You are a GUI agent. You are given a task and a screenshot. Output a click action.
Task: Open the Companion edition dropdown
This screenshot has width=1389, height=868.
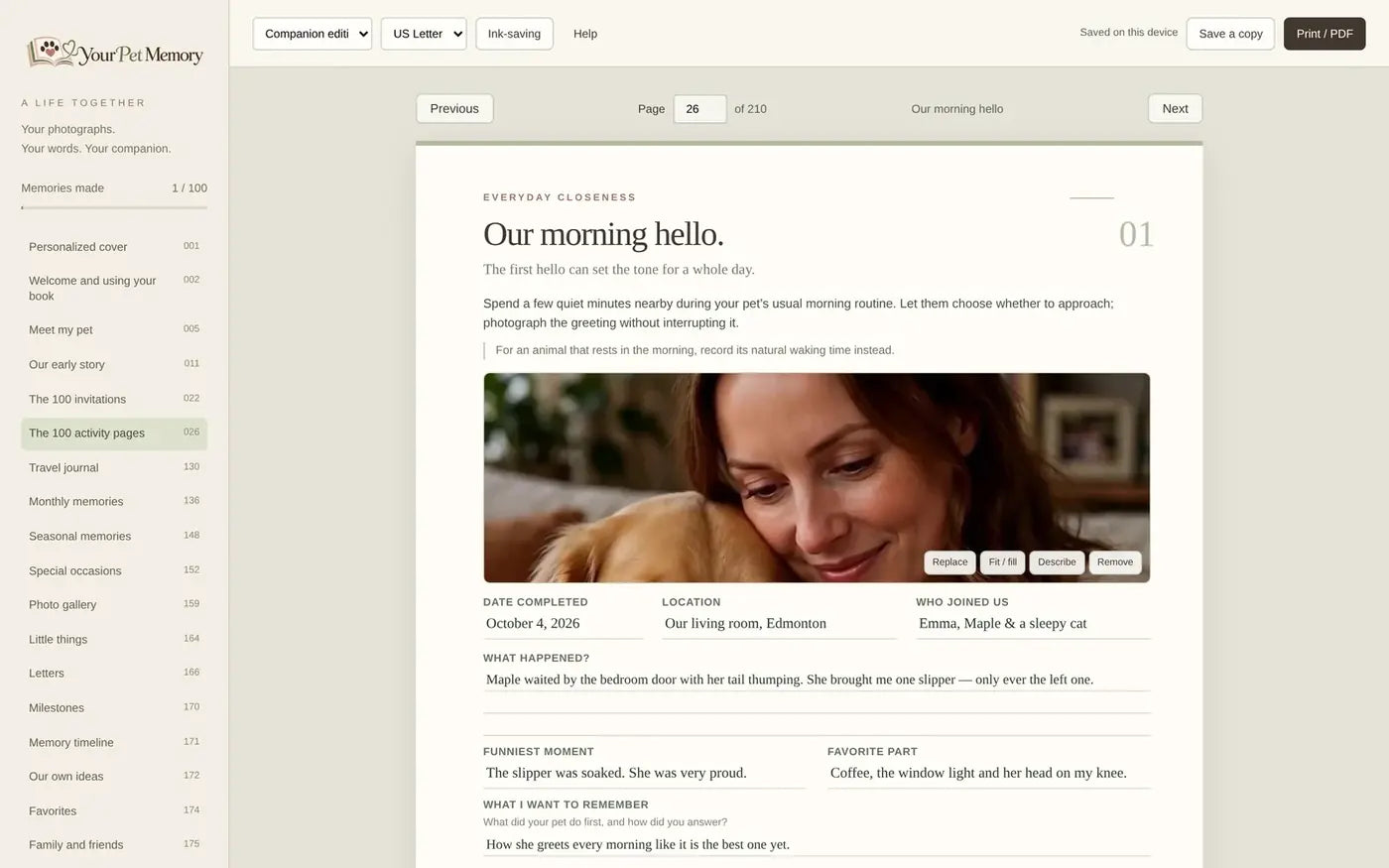(x=313, y=34)
